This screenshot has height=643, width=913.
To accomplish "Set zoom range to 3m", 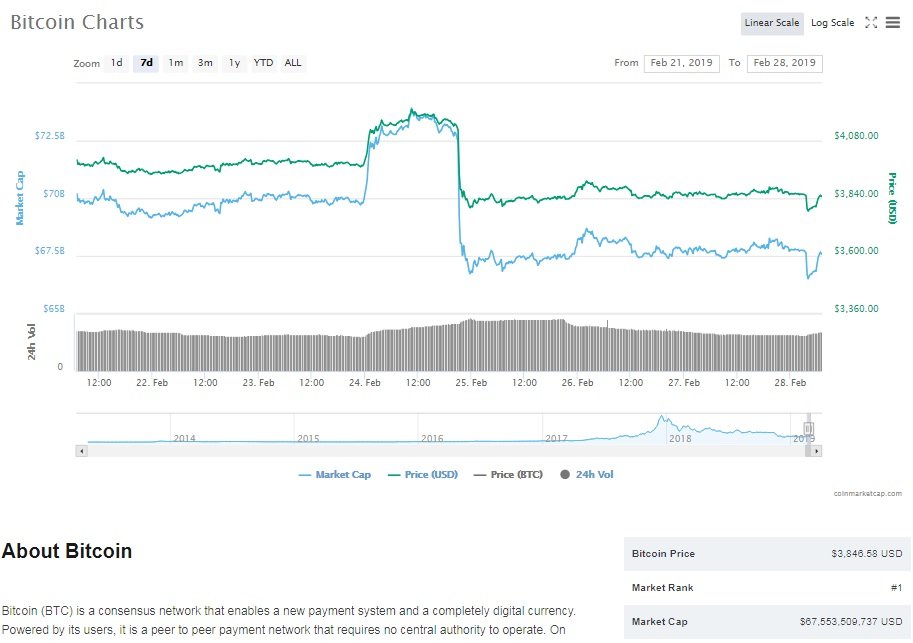I will point(205,63).
